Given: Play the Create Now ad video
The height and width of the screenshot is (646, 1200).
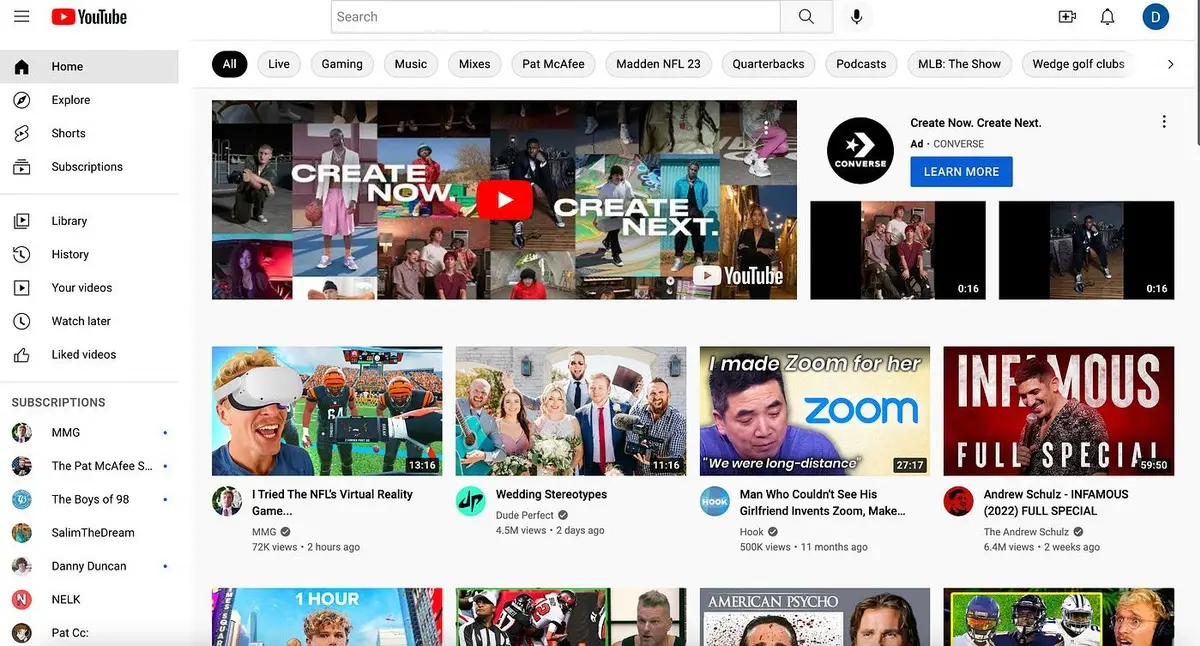Looking at the screenshot, I should point(504,200).
